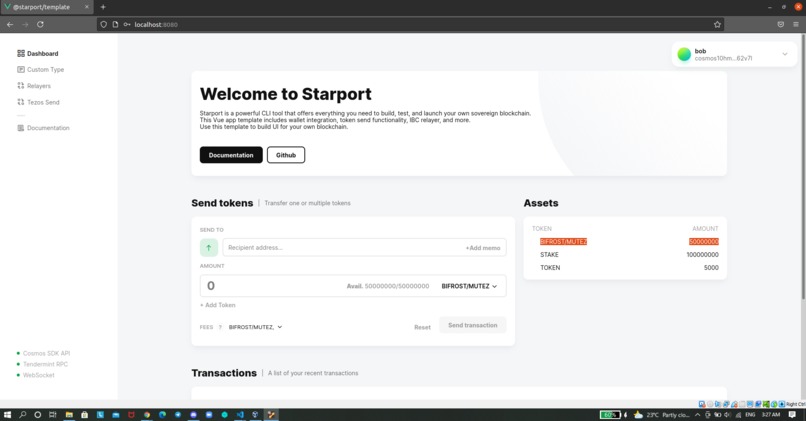Image resolution: width=806 pixels, height=421 pixels.
Task: Open the Windows Start menu
Action: tap(7, 414)
